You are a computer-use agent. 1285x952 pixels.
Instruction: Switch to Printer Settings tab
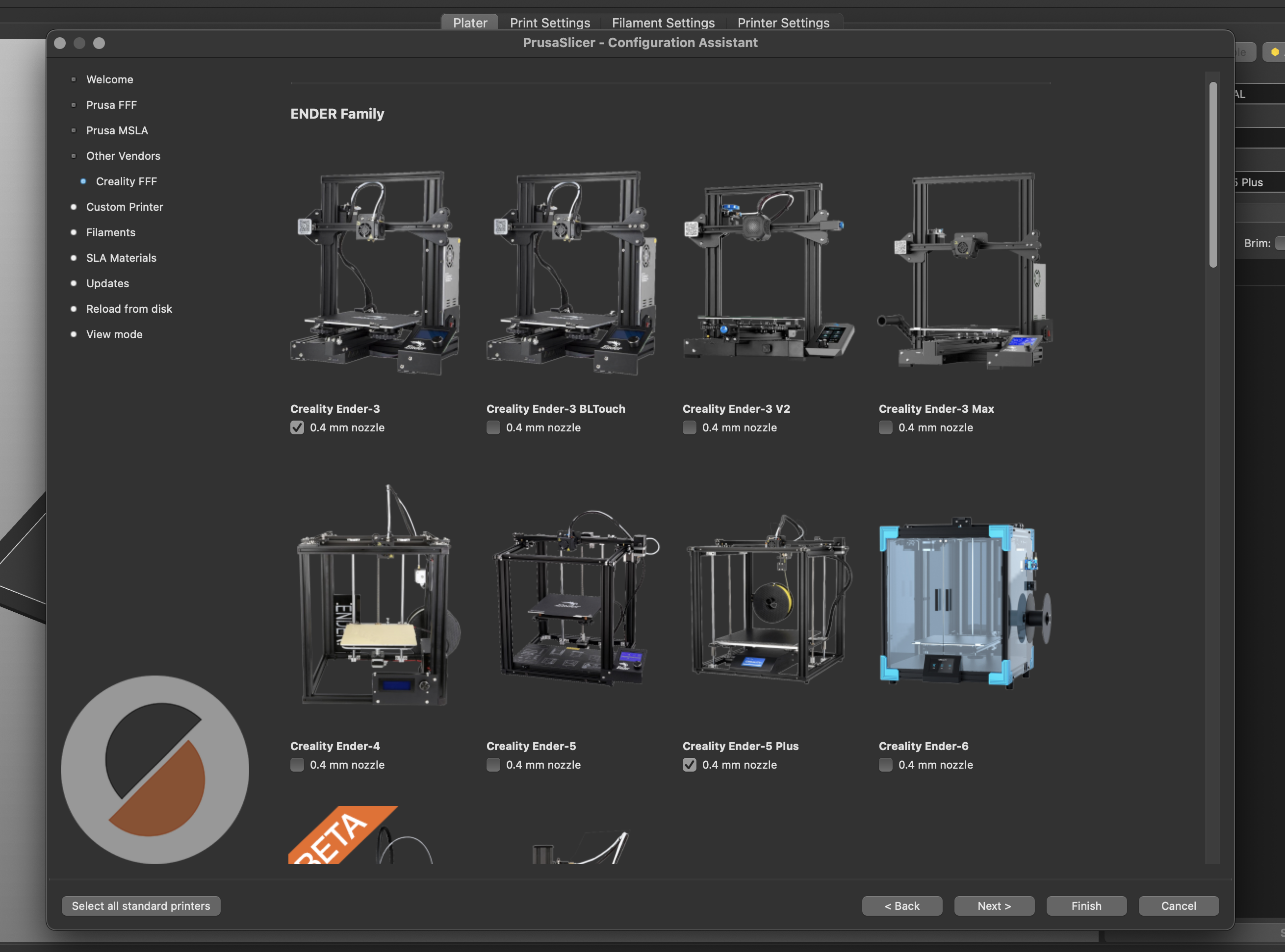[x=783, y=23]
